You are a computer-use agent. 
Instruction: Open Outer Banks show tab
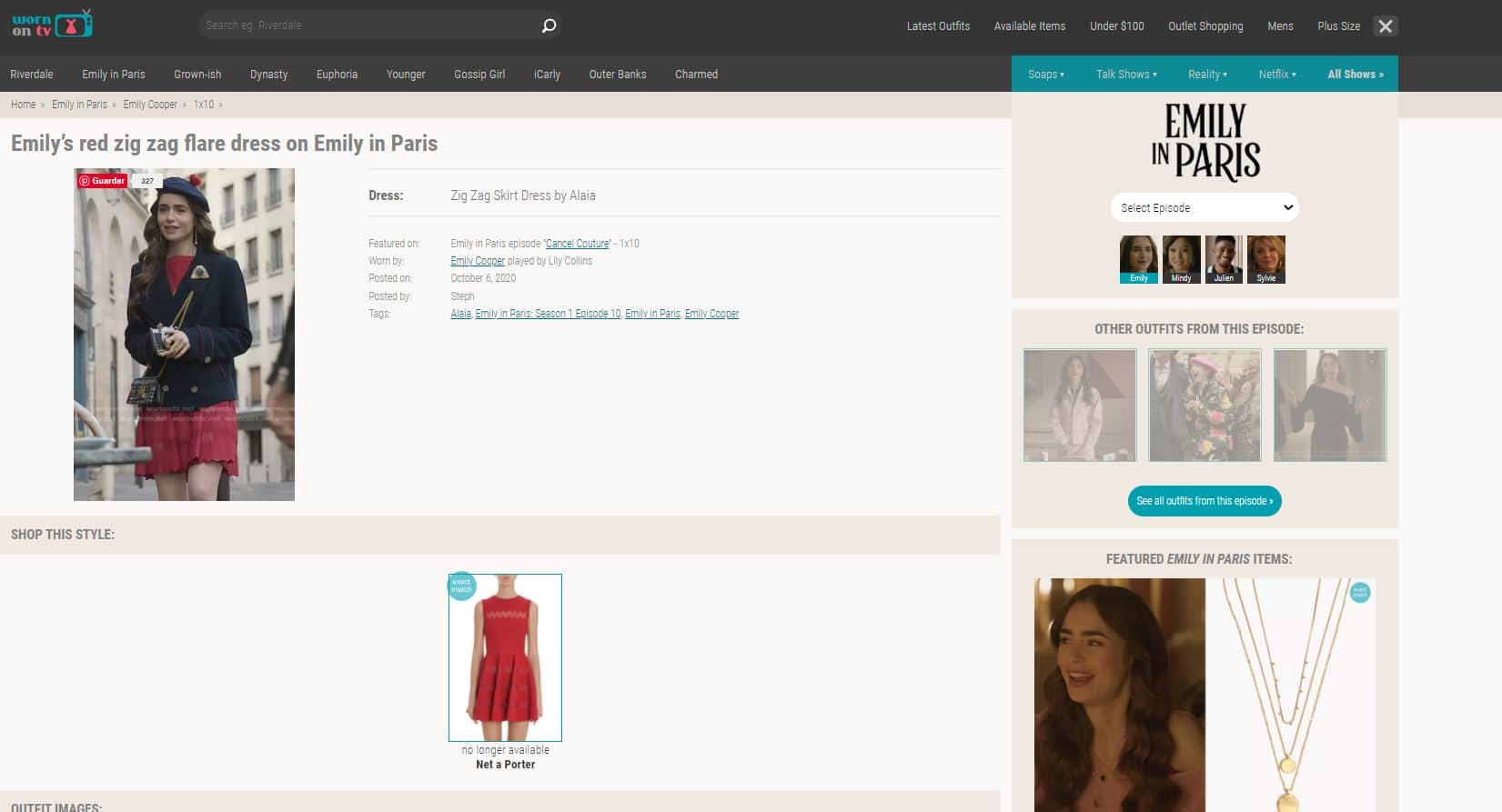coord(618,75)
